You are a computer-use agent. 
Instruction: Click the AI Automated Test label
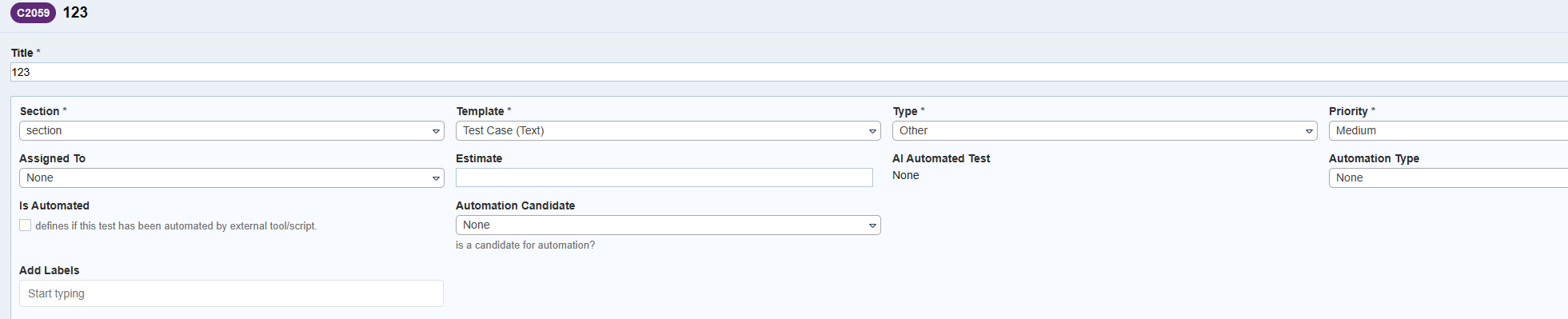tap(941, 158)
